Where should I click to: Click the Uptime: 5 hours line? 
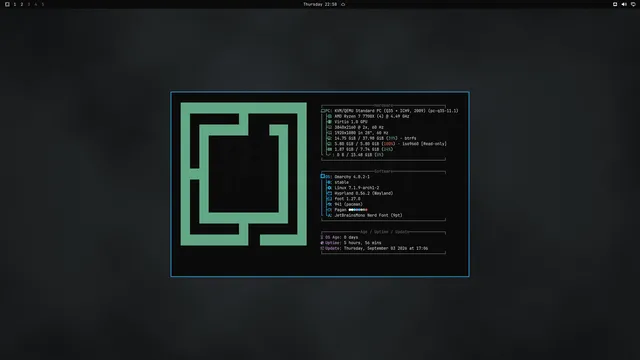tap(351, 243)
